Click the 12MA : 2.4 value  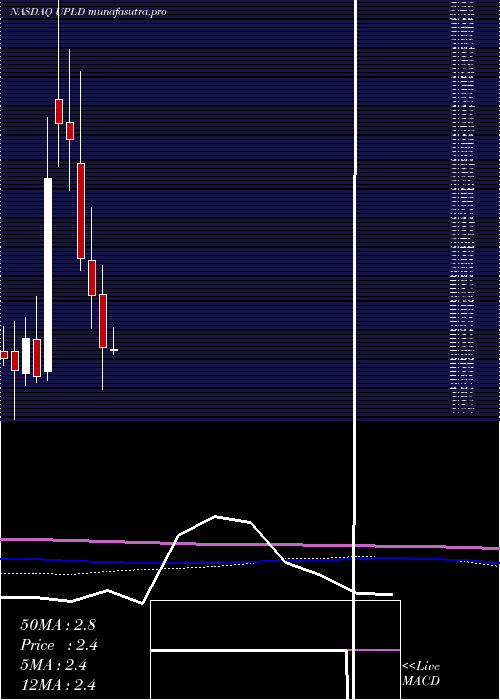(58, 684)
